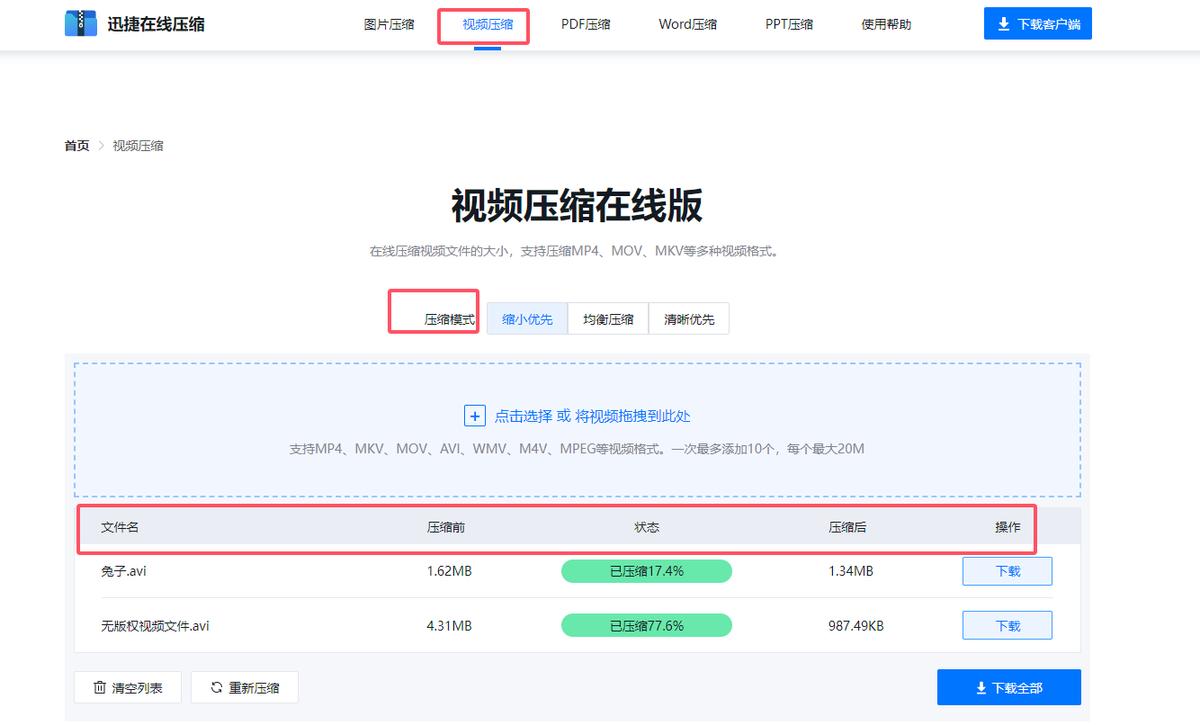Click the plus icon in upload area
Screen dimensions: 1200x725
pyautogui.click(x=474, y=415)
